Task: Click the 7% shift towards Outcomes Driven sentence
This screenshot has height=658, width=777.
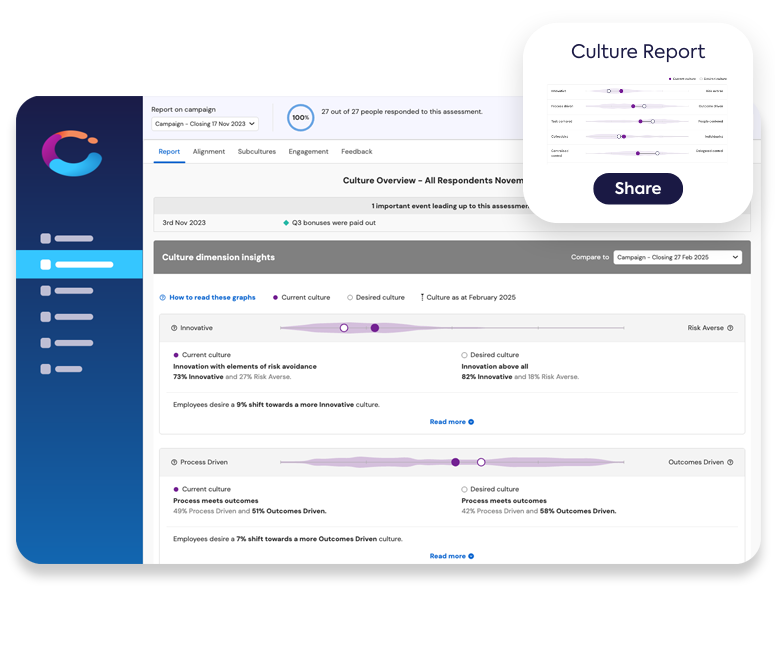Action: [x=287, y=539]
